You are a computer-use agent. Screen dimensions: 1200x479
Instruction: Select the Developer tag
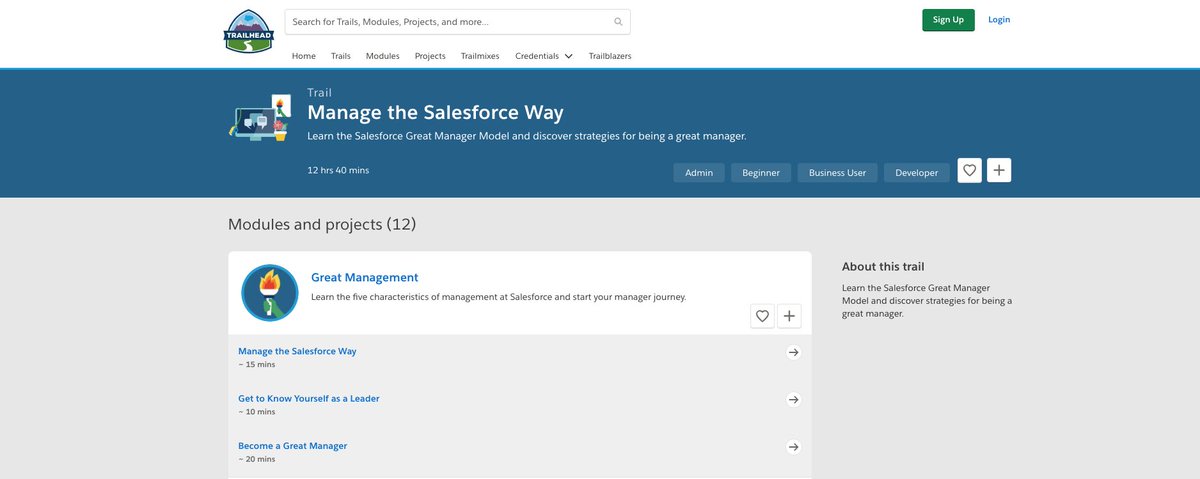917,173
